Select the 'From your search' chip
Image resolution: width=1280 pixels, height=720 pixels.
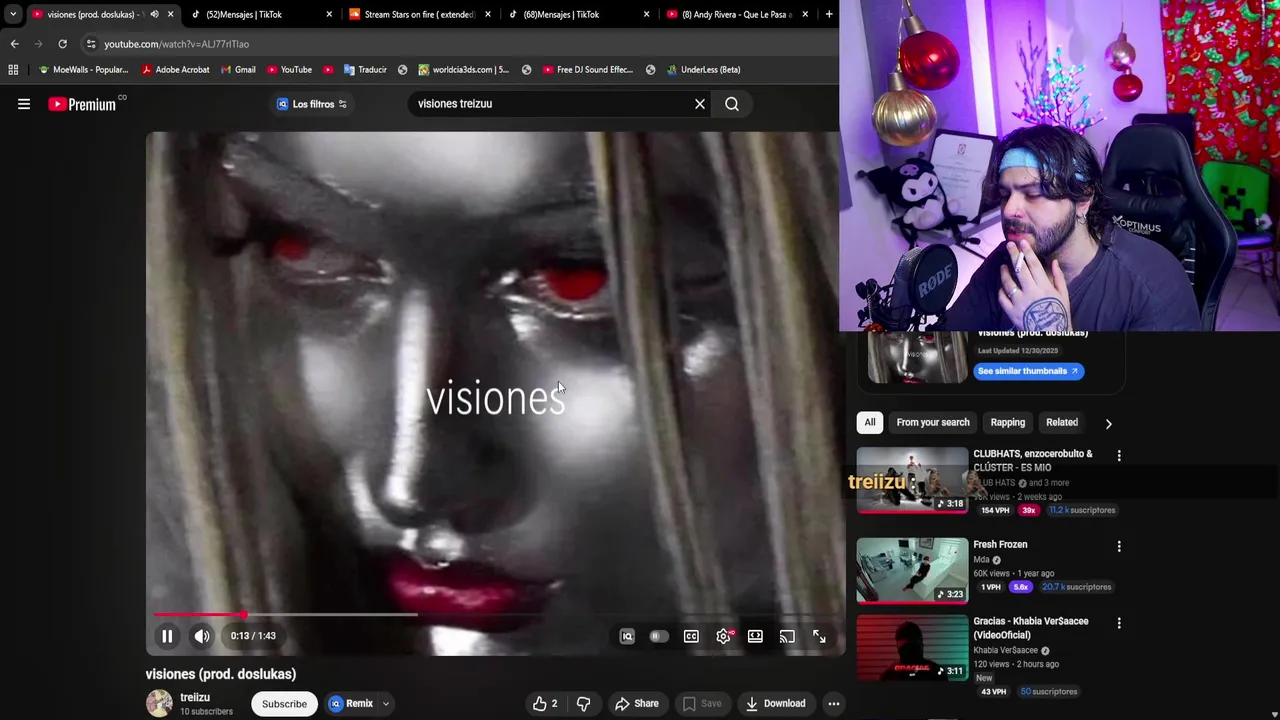(933, 422)
